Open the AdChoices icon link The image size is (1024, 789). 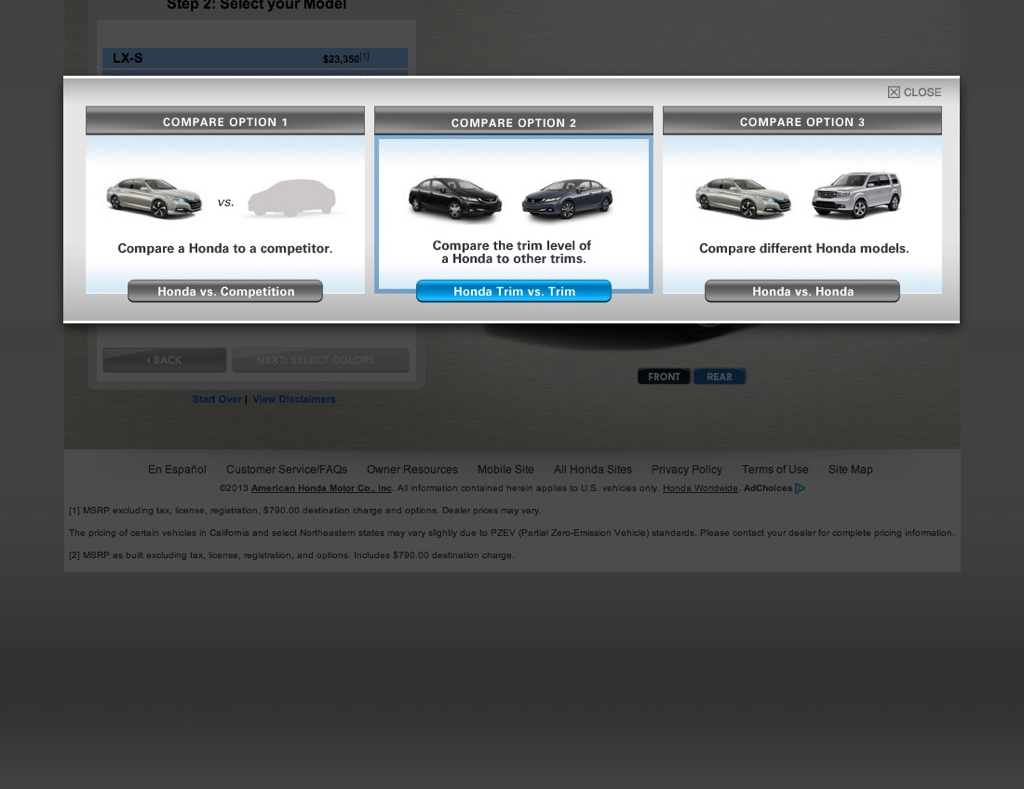(x=799, y=488)
